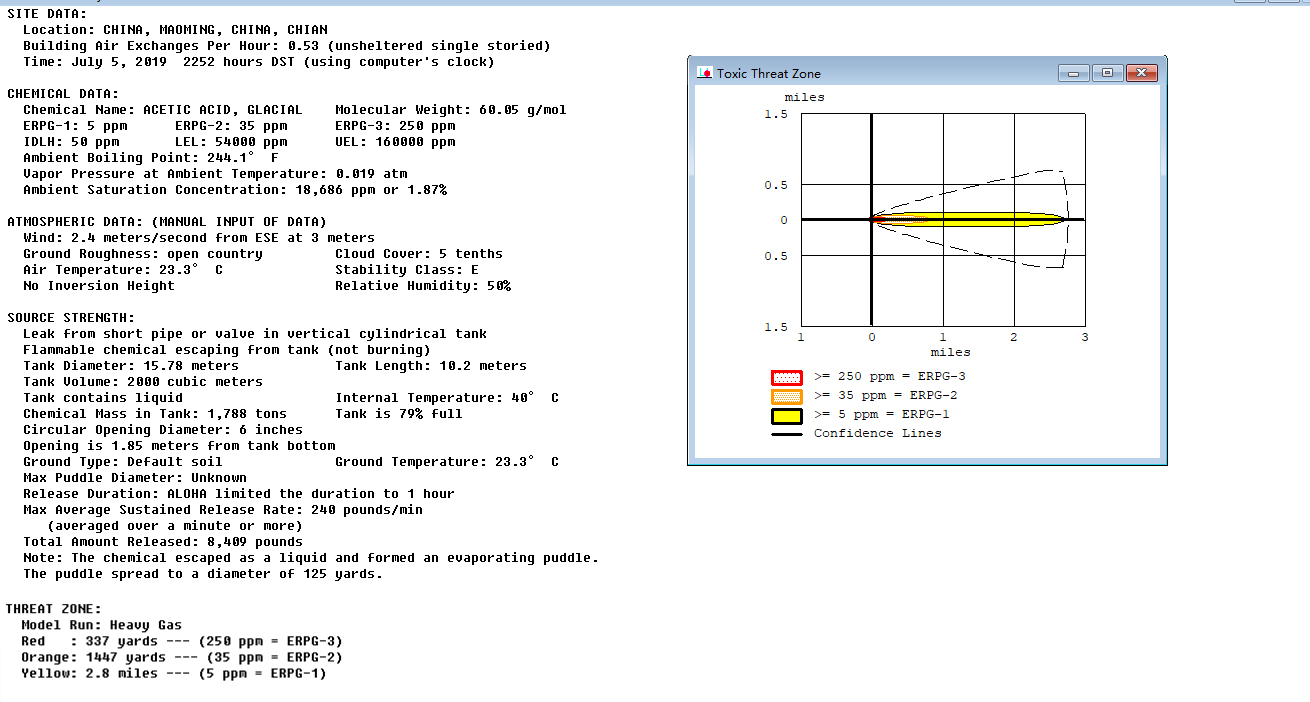The width and height of the screenshot is (1310, 702).
Task: Click 'Ambient Boiling Point: 244.1° F' line
Action: click(x=151, y=158)
